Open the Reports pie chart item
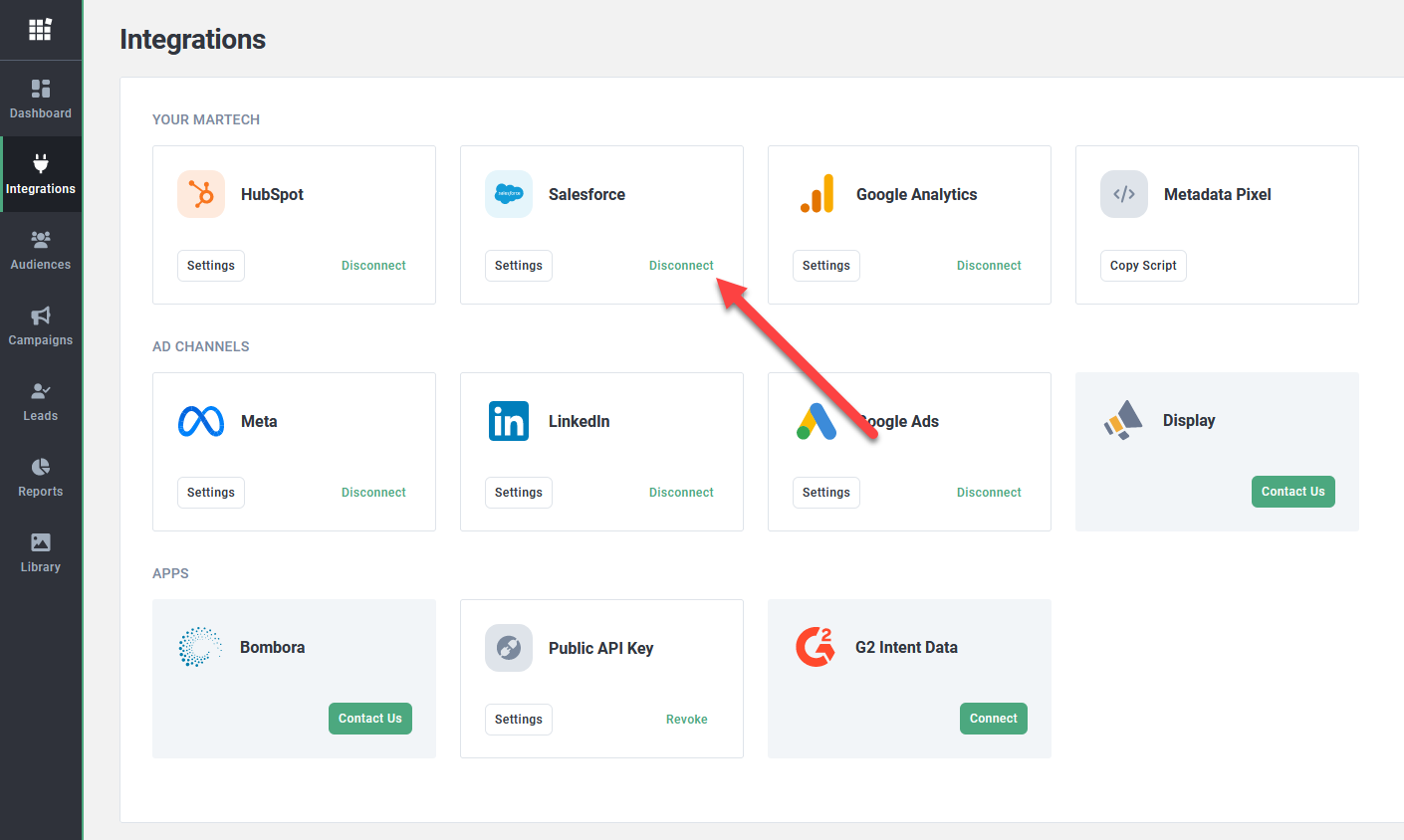The height and width of the screenshot is (840, 1404). coord(41,477)
